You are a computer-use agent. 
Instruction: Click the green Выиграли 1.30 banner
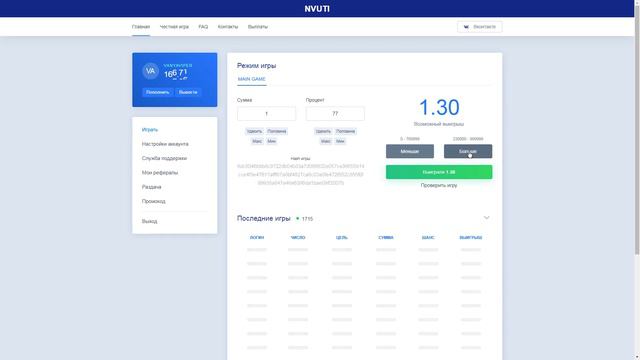coord(439,172)
